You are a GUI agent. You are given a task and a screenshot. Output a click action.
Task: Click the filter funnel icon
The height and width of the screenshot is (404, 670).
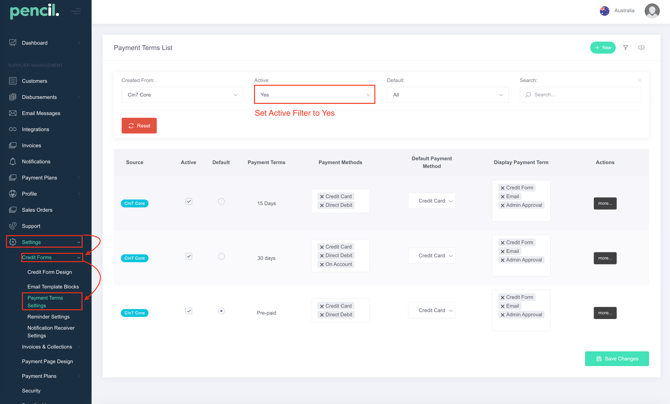point(626,47)
